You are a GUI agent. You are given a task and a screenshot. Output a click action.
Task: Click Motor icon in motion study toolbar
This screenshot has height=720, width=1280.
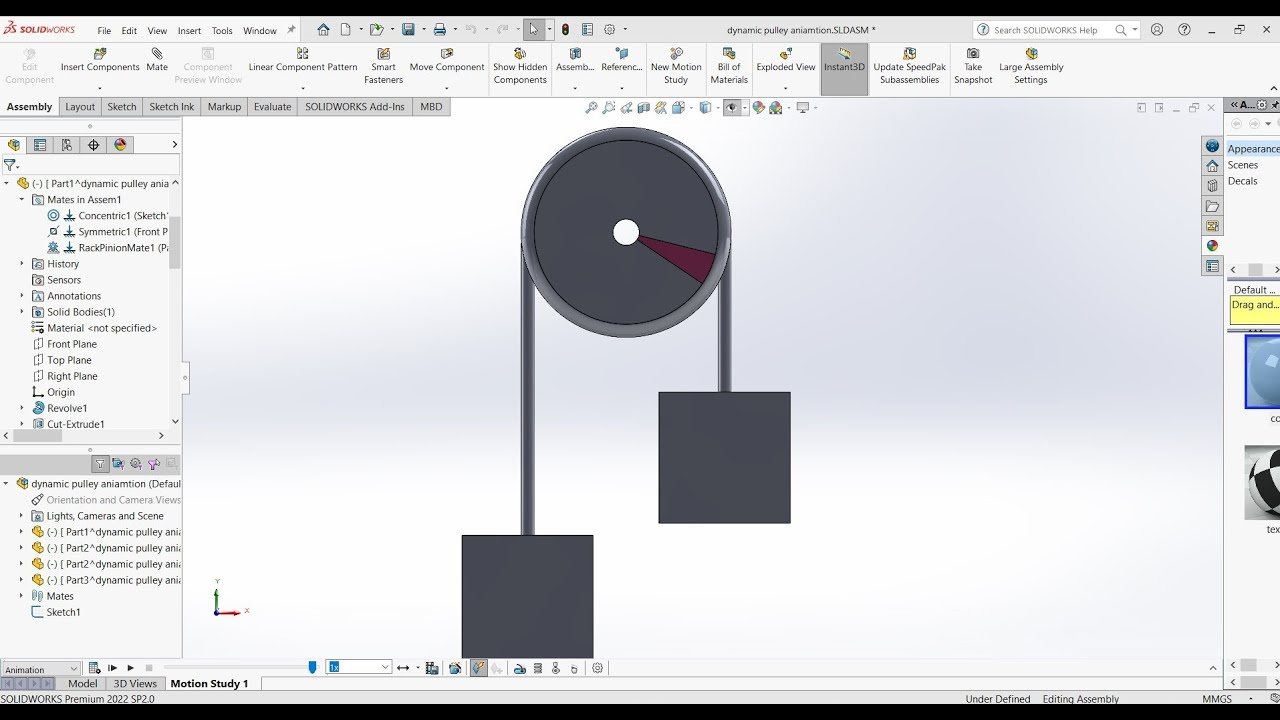(520, 668)
